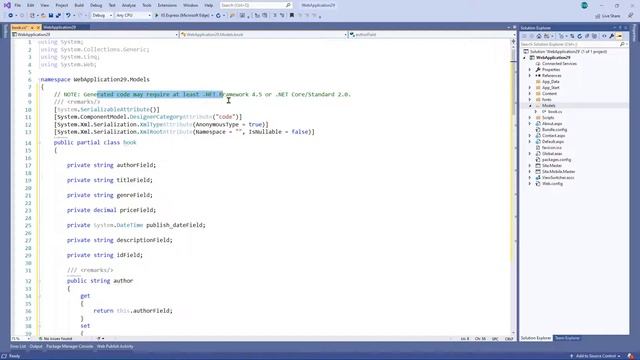Select the Book.cs file in Solution Explorer
This screenshot has width=640, height=360.
(x=555, y=111)
